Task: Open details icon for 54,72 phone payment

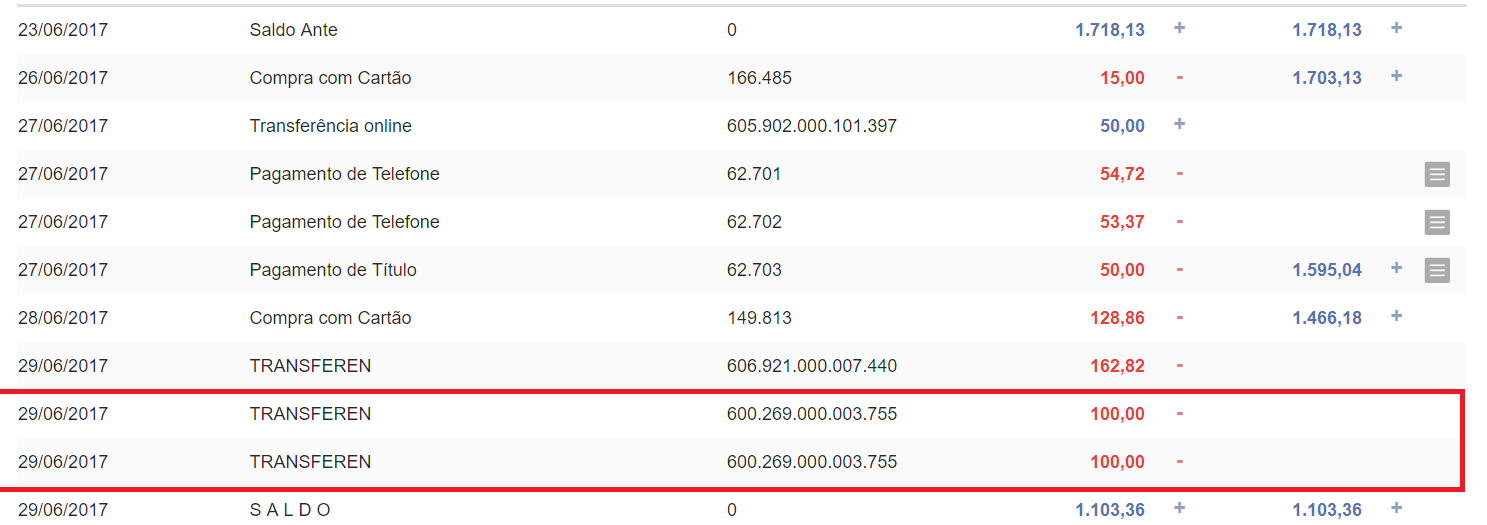Action: (x=1437, y=175)
